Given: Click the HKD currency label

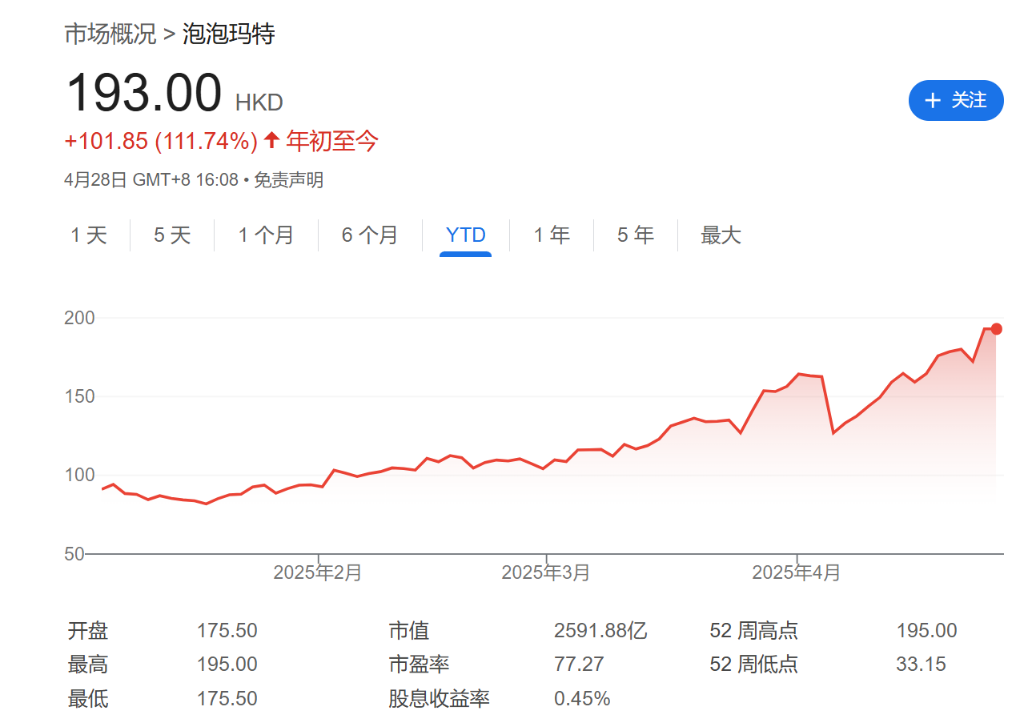Looking at the screenshot, I should pyautogui.click(x=259, y=102).
